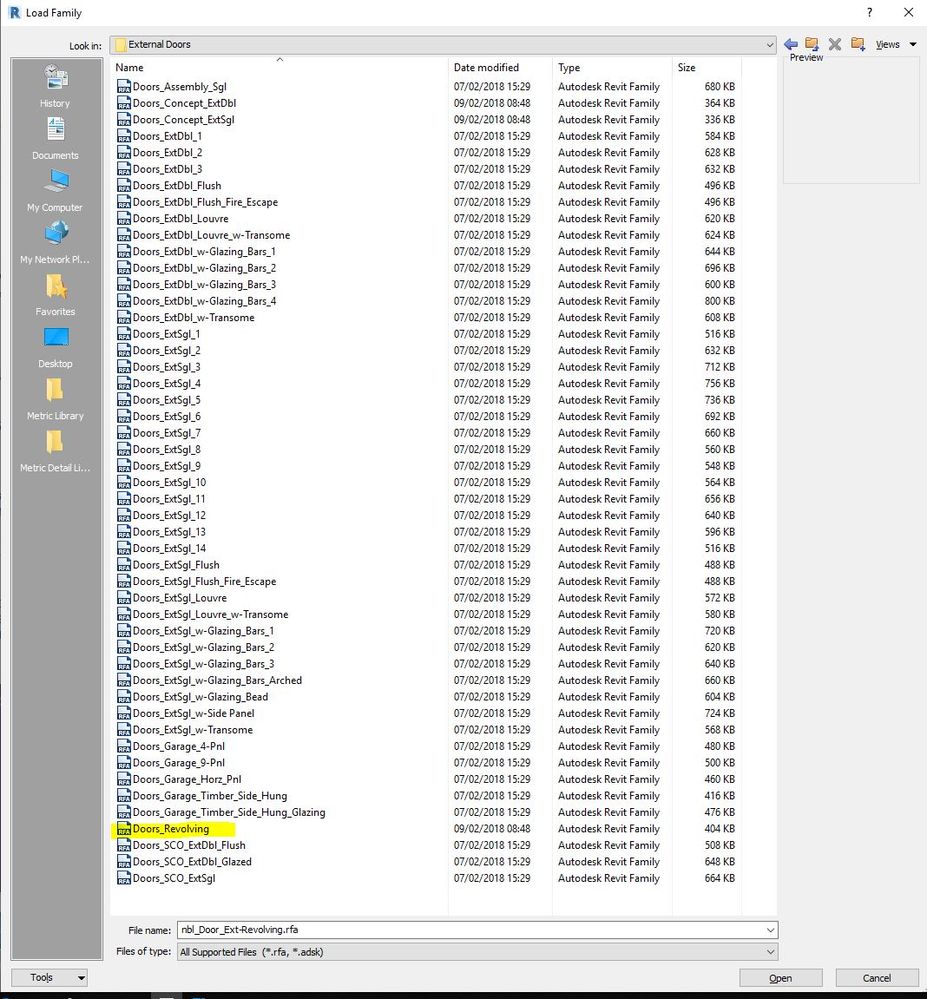Image resolution: width=927 pixels, height=999 pixels.
Task: Open the Documents places shortcut
Action: pos(55,138)
